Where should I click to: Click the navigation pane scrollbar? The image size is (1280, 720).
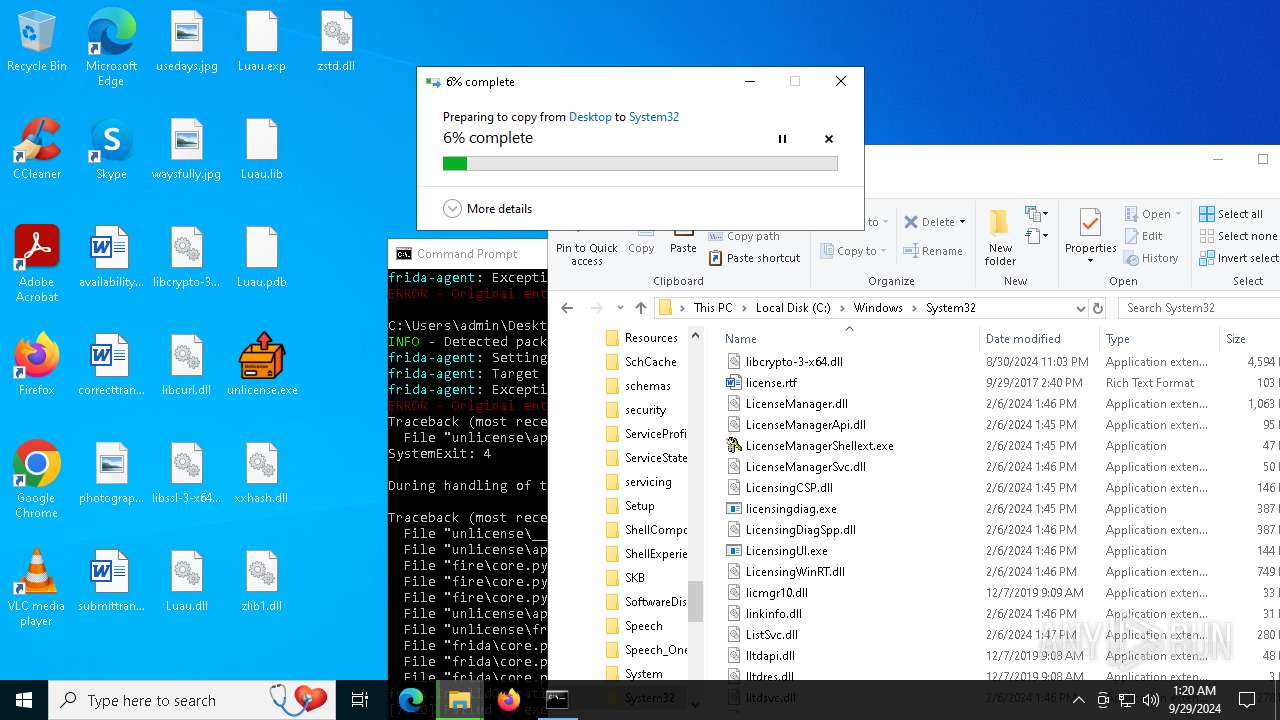[696, 602]
